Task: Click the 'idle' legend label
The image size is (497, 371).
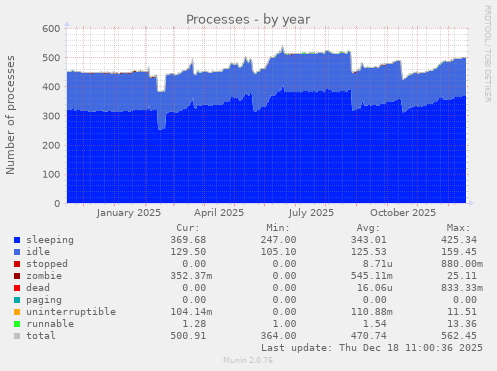Action: tap(38, 252)
